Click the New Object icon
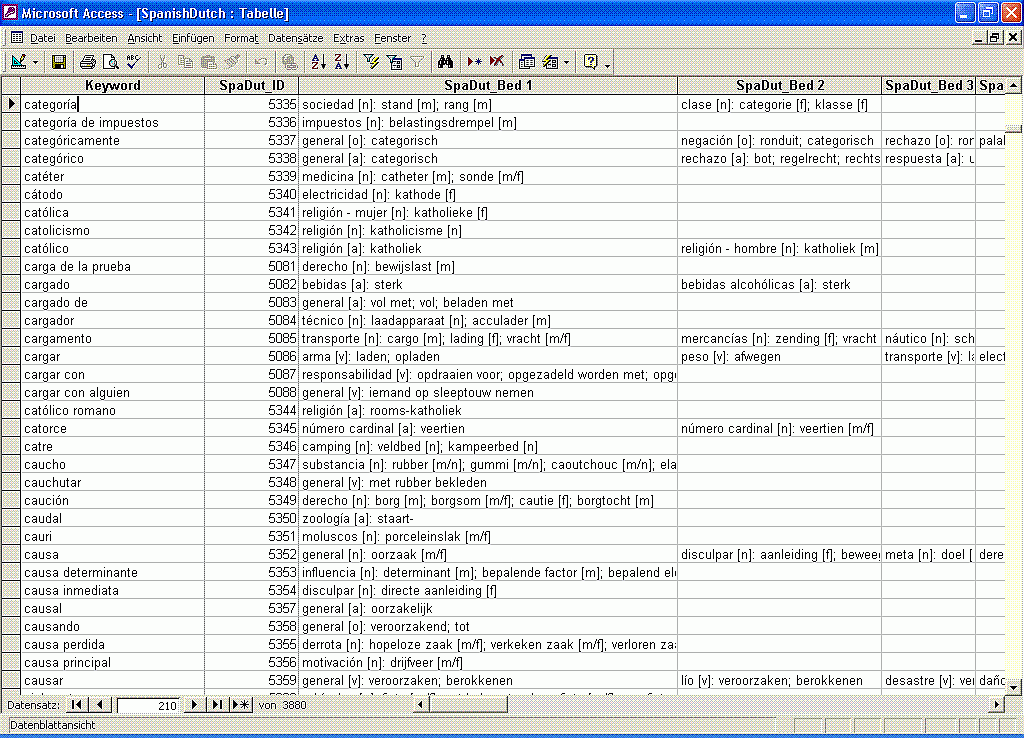This screenshot has width=1024, height=738. 551,62
